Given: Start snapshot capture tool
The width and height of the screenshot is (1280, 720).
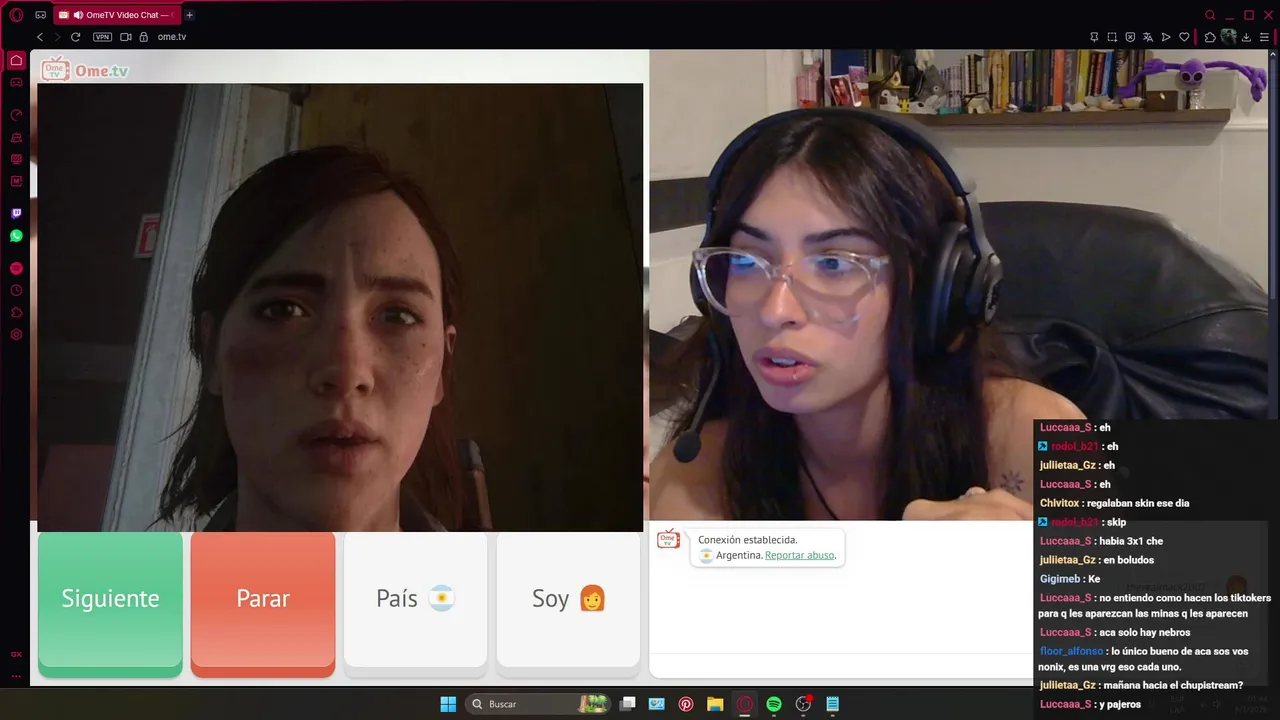Looking at the screenshot, I should pos(1112,37).
